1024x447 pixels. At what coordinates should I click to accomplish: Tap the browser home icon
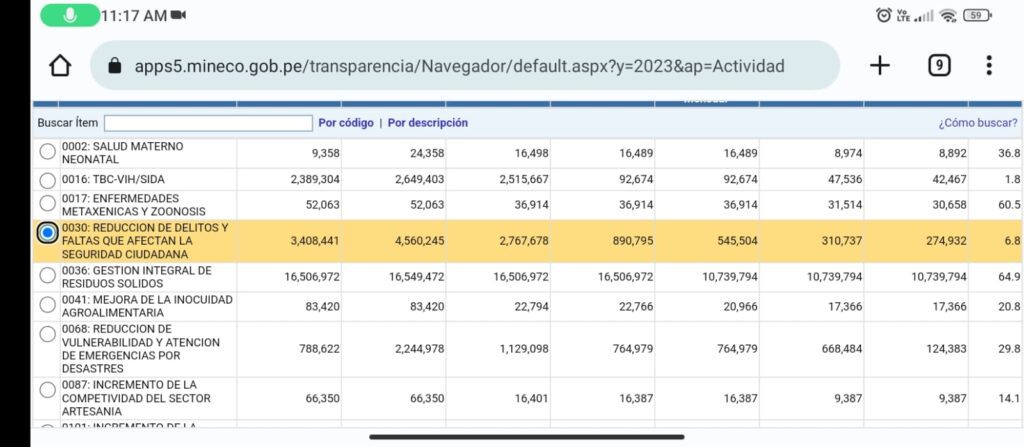60,65
